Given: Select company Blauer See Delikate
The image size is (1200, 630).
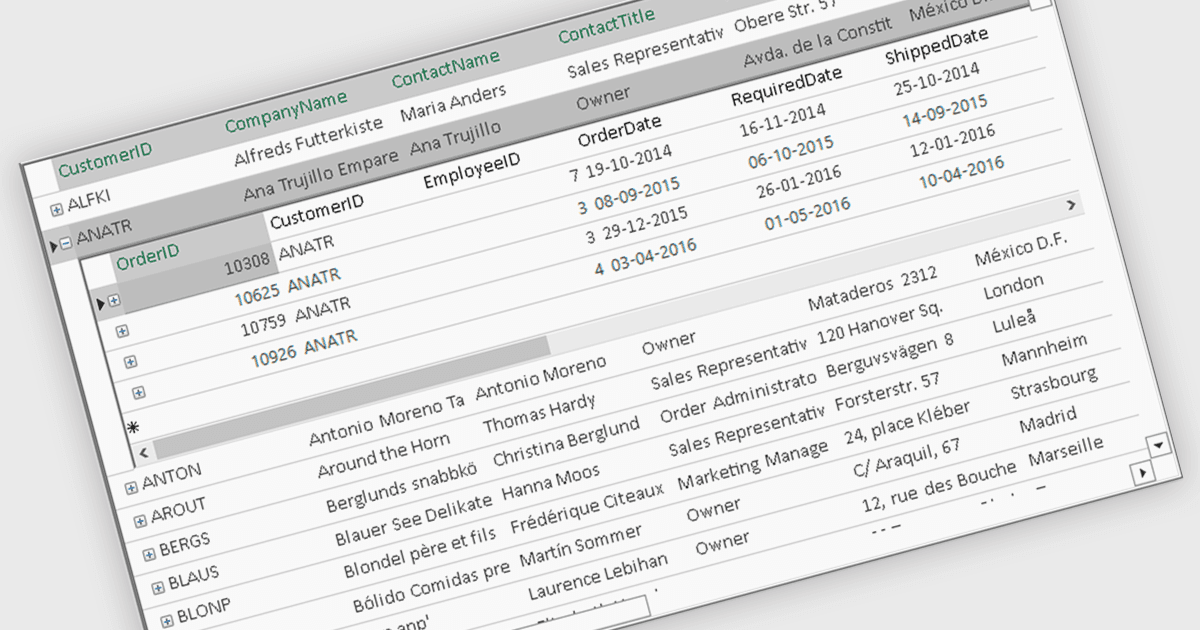Looking at the screenshot, I should [414, 519].
